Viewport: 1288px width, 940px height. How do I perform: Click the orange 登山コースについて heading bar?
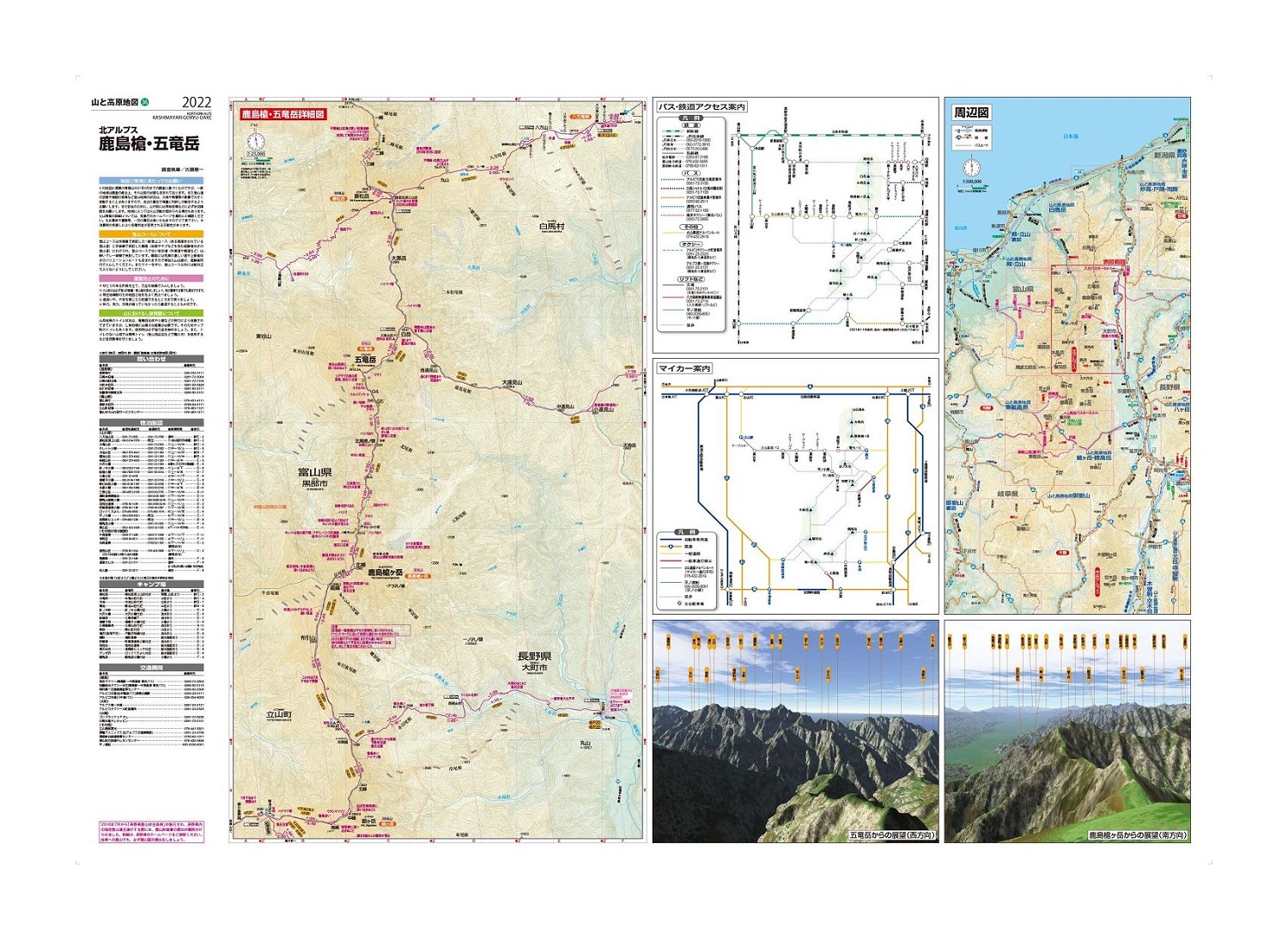151,233
